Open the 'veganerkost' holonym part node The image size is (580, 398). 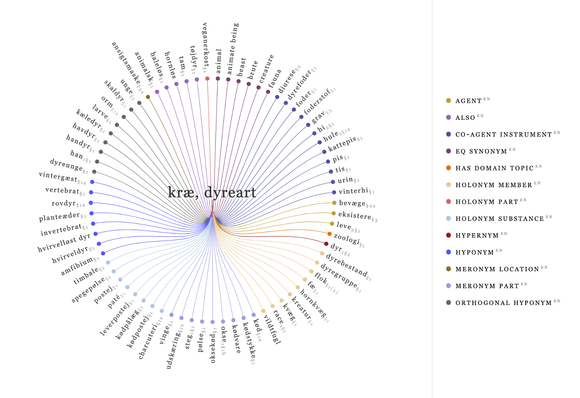pyautogui.click(x=205, y=48)
